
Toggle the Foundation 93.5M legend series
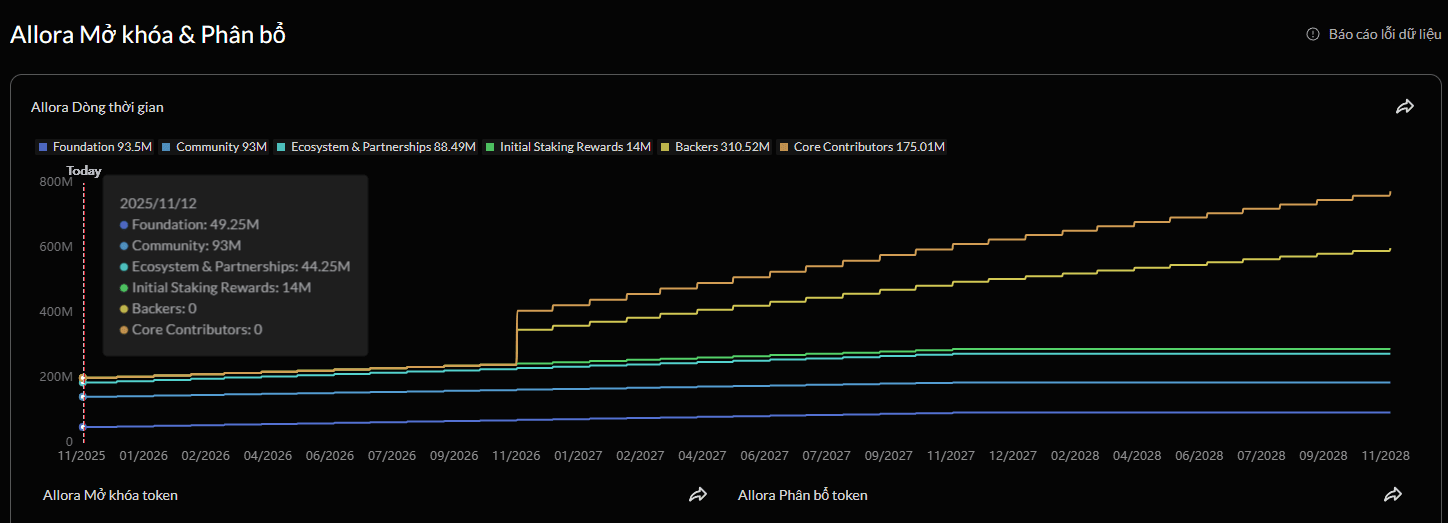[95, 147]
